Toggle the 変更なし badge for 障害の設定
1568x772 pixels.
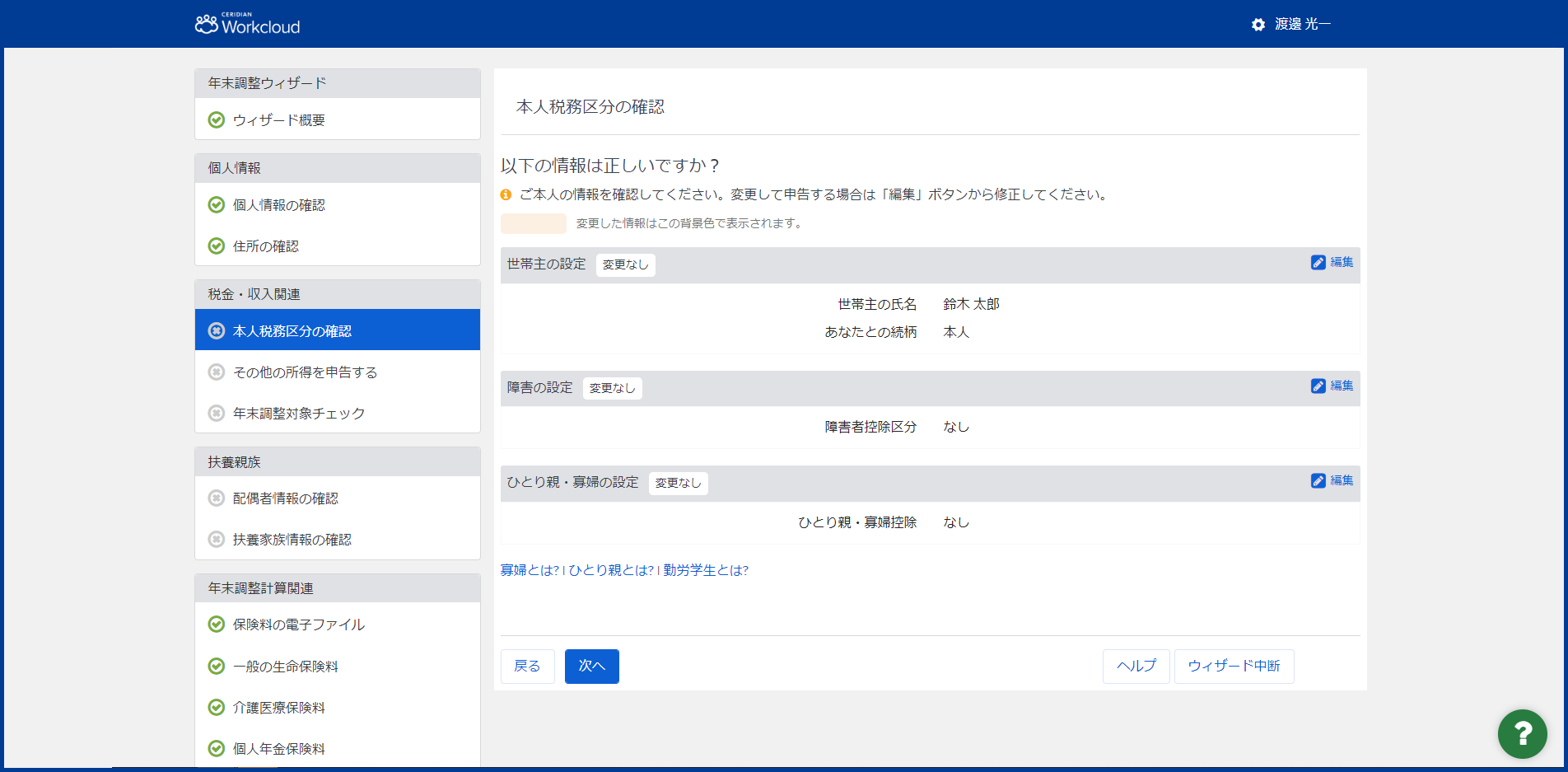pyautogui.click(x=613, y=387)
